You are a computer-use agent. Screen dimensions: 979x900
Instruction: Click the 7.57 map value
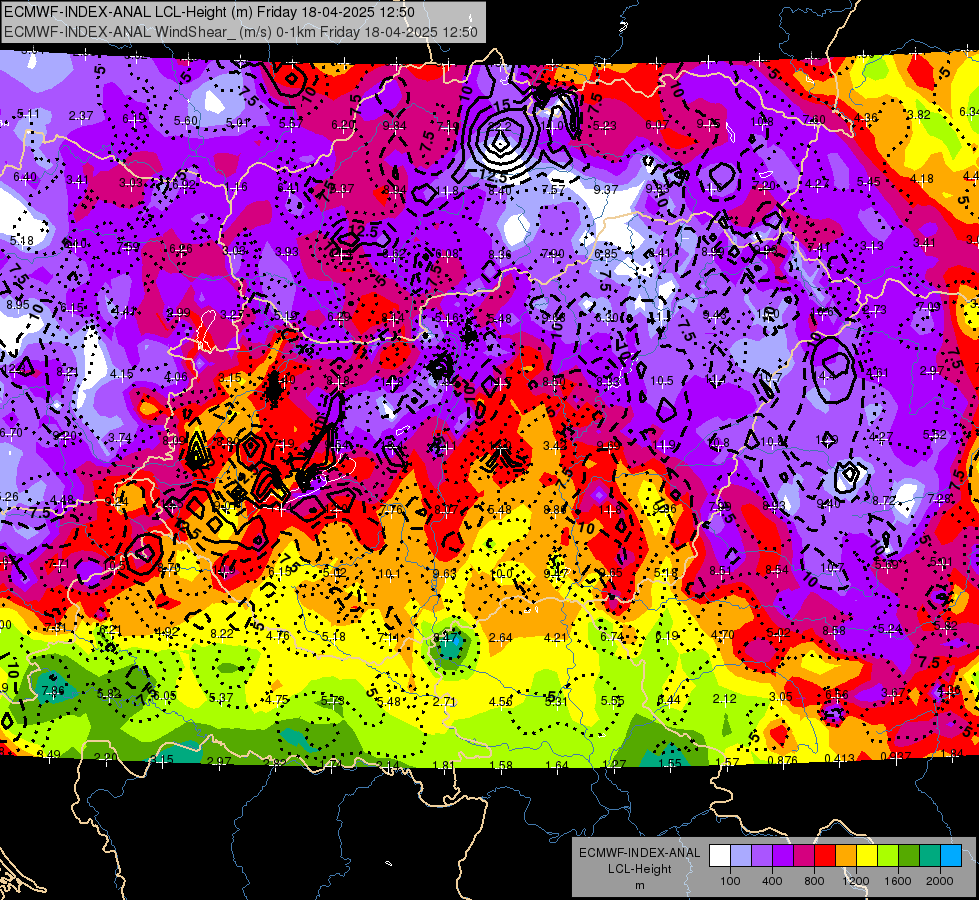coord(553,189)
